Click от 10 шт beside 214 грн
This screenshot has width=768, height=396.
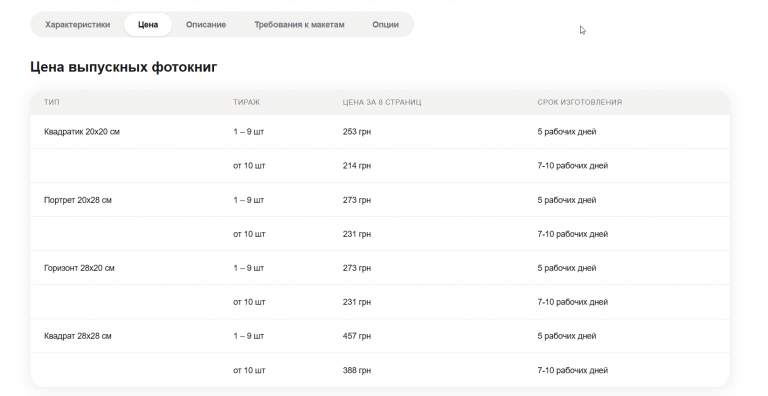tap(249, 166)
